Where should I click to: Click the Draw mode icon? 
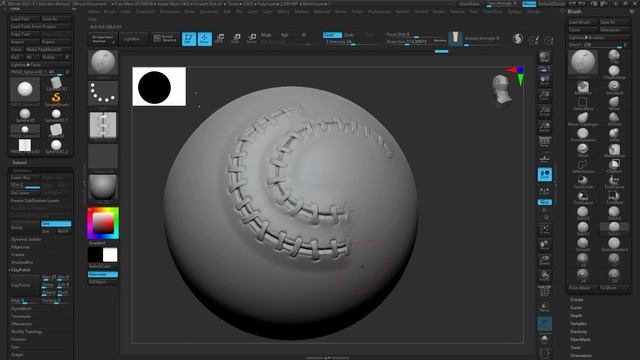(x=205, y=39)
